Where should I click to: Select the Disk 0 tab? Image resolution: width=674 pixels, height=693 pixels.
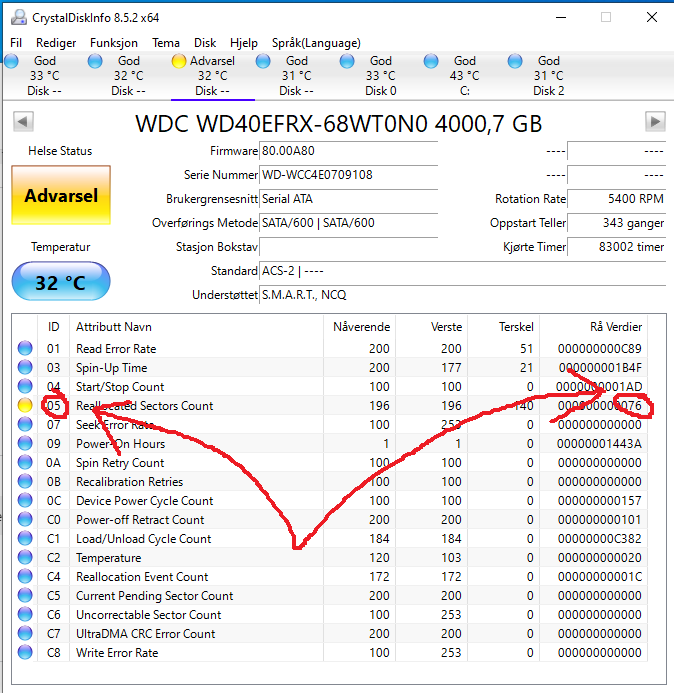380,76
